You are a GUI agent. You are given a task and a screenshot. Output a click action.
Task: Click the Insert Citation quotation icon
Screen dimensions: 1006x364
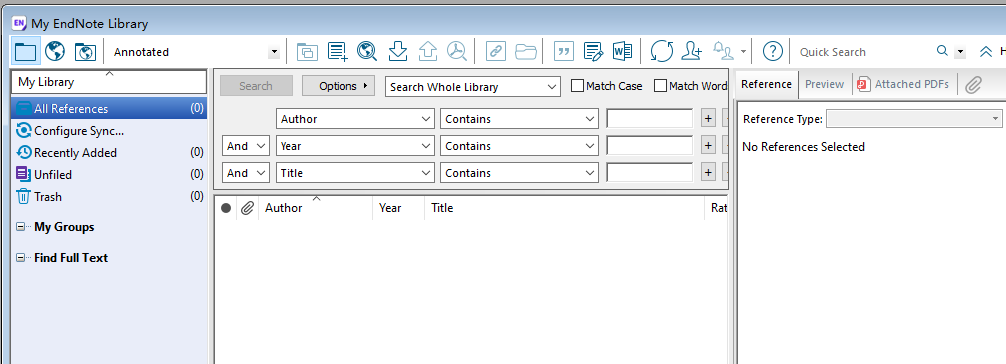click(563, 51)
